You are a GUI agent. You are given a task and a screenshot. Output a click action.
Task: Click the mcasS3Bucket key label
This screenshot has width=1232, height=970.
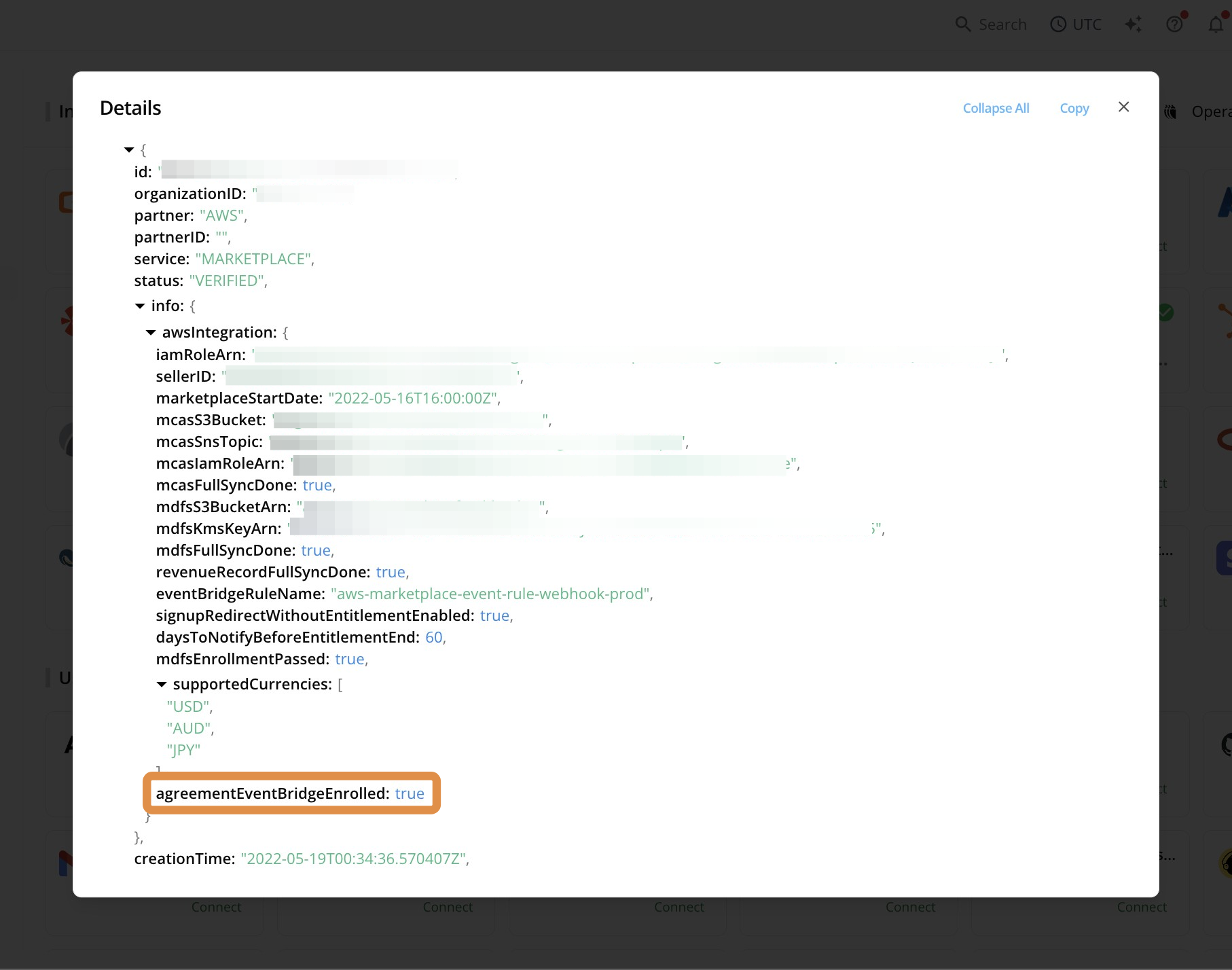211,420
